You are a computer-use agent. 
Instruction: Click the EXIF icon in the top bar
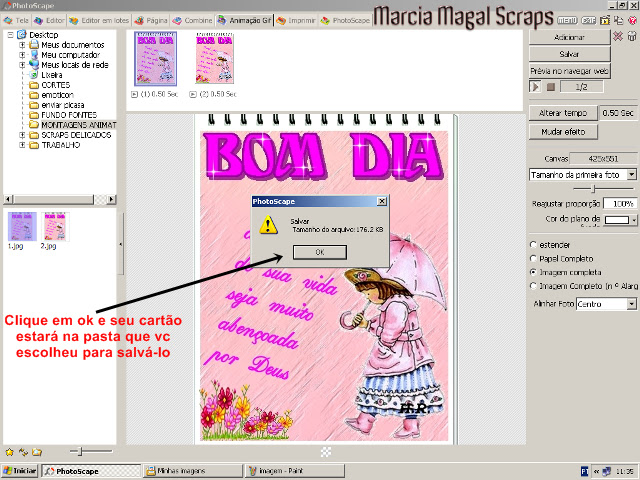[589, 20]
